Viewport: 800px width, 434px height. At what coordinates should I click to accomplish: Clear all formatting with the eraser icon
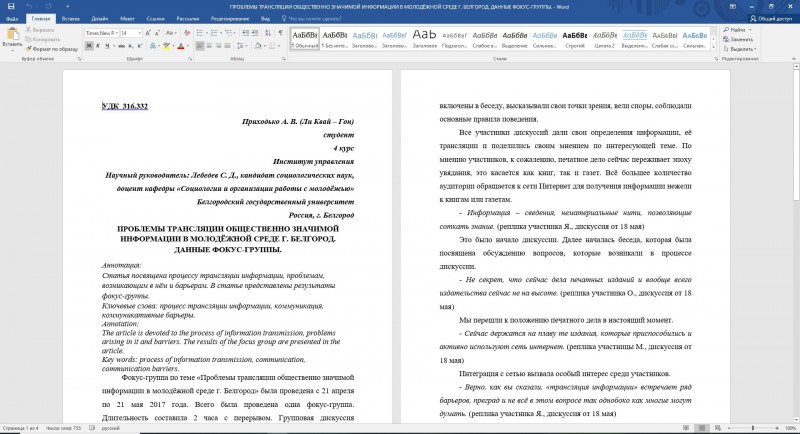(x=187, y=33)
